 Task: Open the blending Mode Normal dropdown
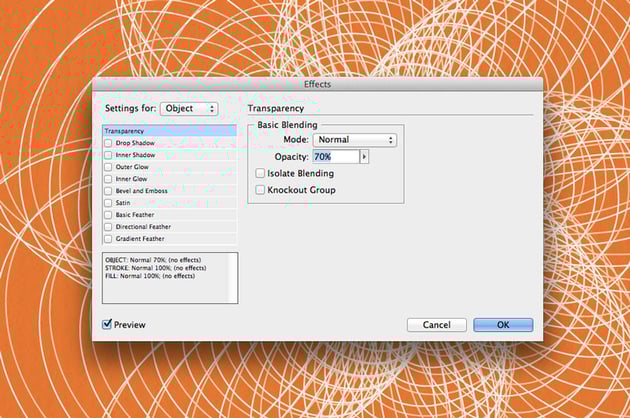click(x=355, y=140)
